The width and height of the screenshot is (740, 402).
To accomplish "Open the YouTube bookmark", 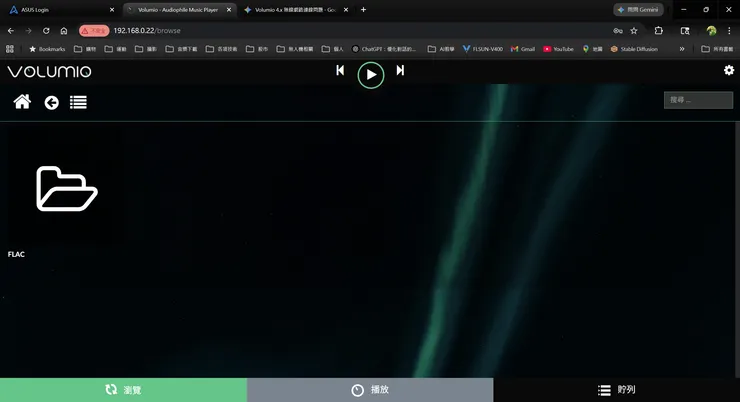I will point(558,49).
